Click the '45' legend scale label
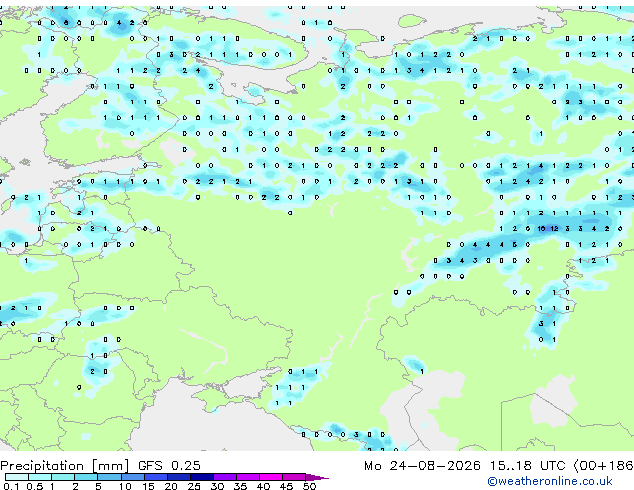The width and height of the screenshot is (634, 490). coord(286,486)
